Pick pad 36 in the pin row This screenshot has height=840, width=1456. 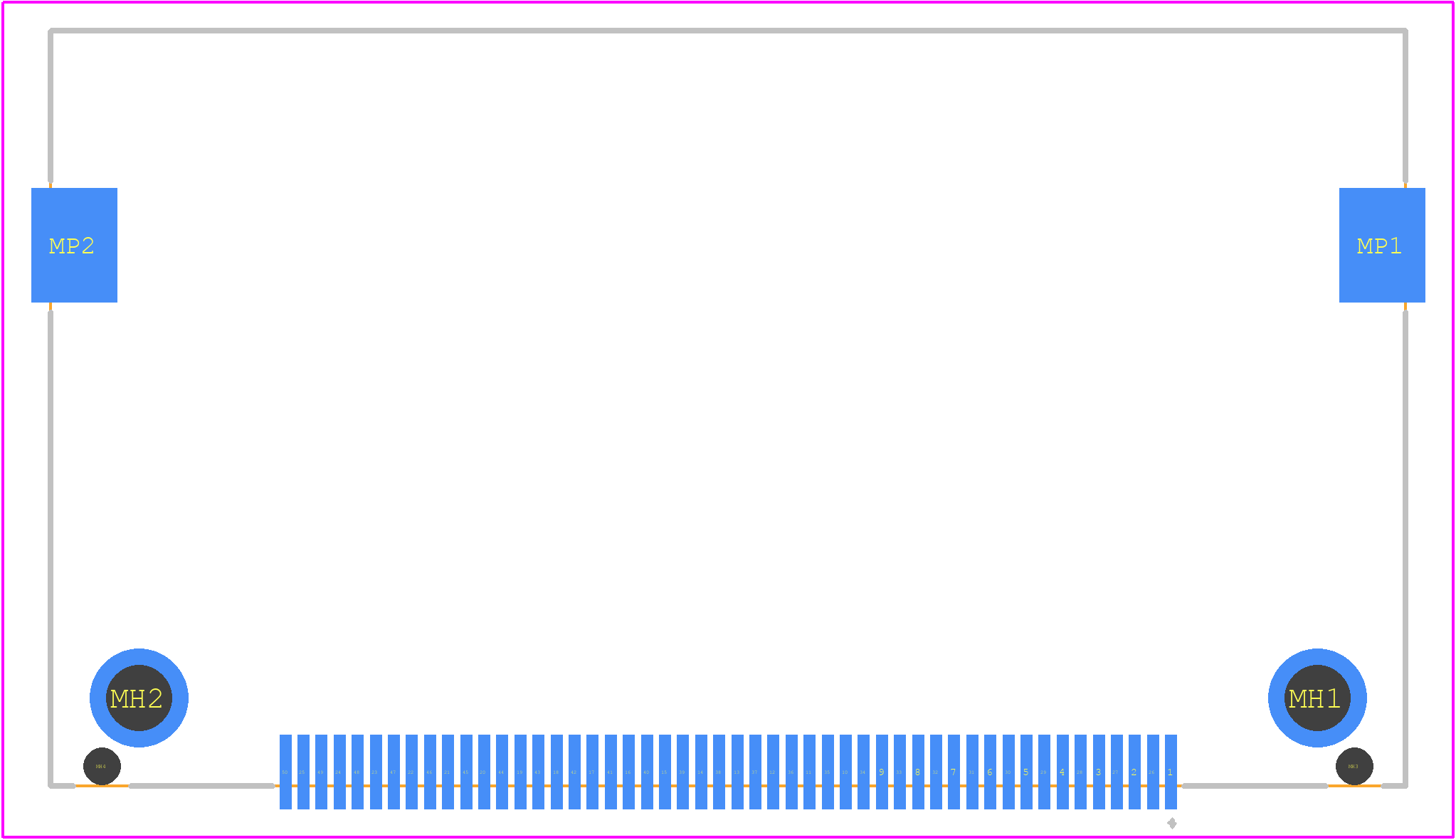tap(791, 772)
